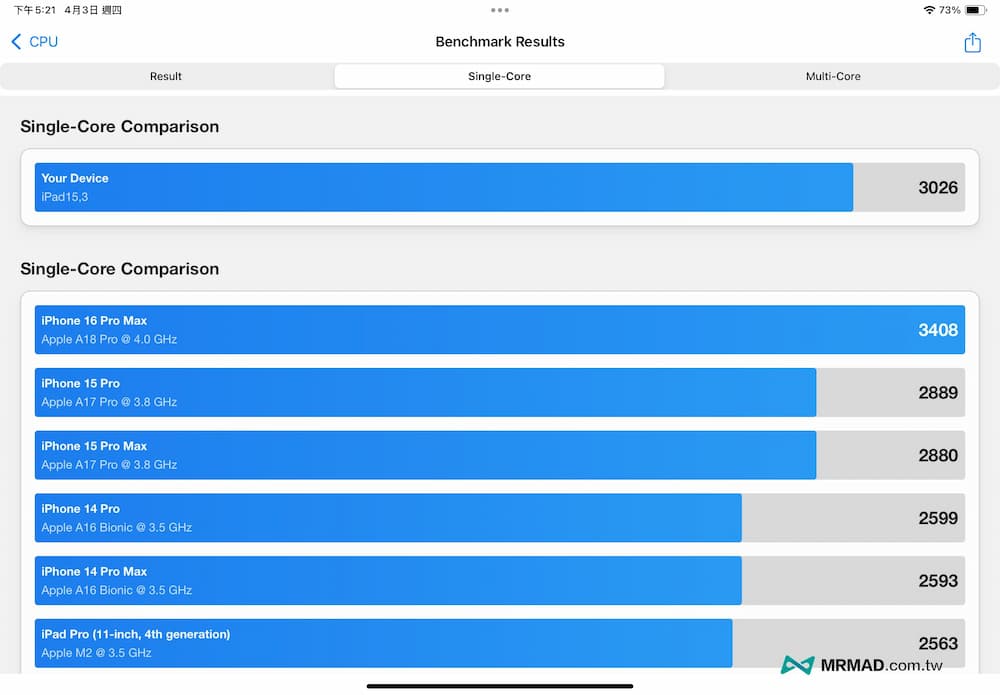The width and height of the screenshot is (1000, 695).
Task: Tap the Benchmark Results title
Action: (x=500, y=42)
